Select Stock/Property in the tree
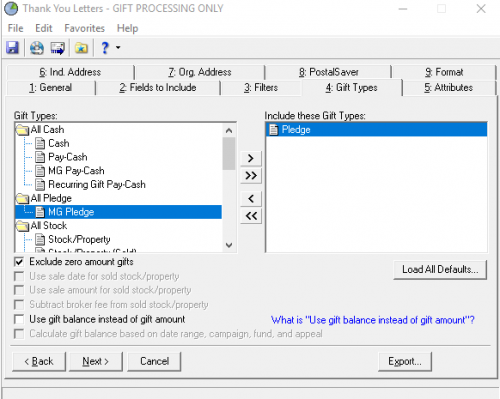 pyautogui.click(x=79, y=239)
